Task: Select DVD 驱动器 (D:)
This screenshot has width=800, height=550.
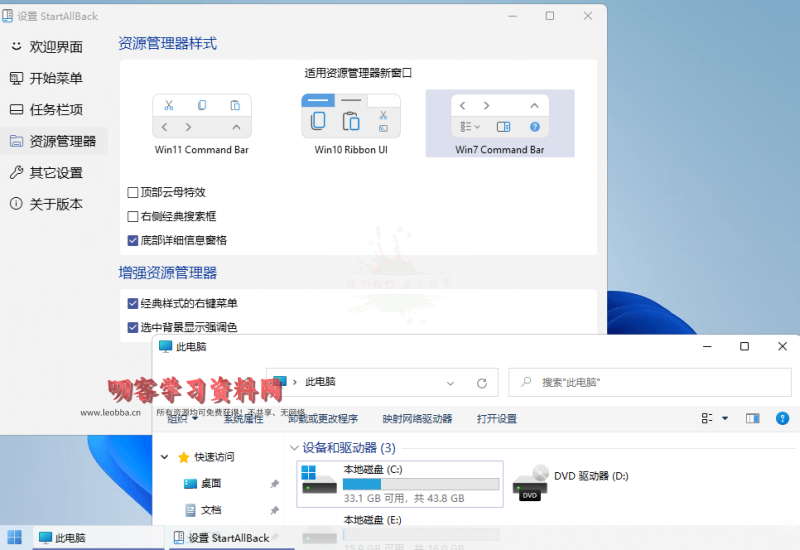Action: [x=591, y=476]
